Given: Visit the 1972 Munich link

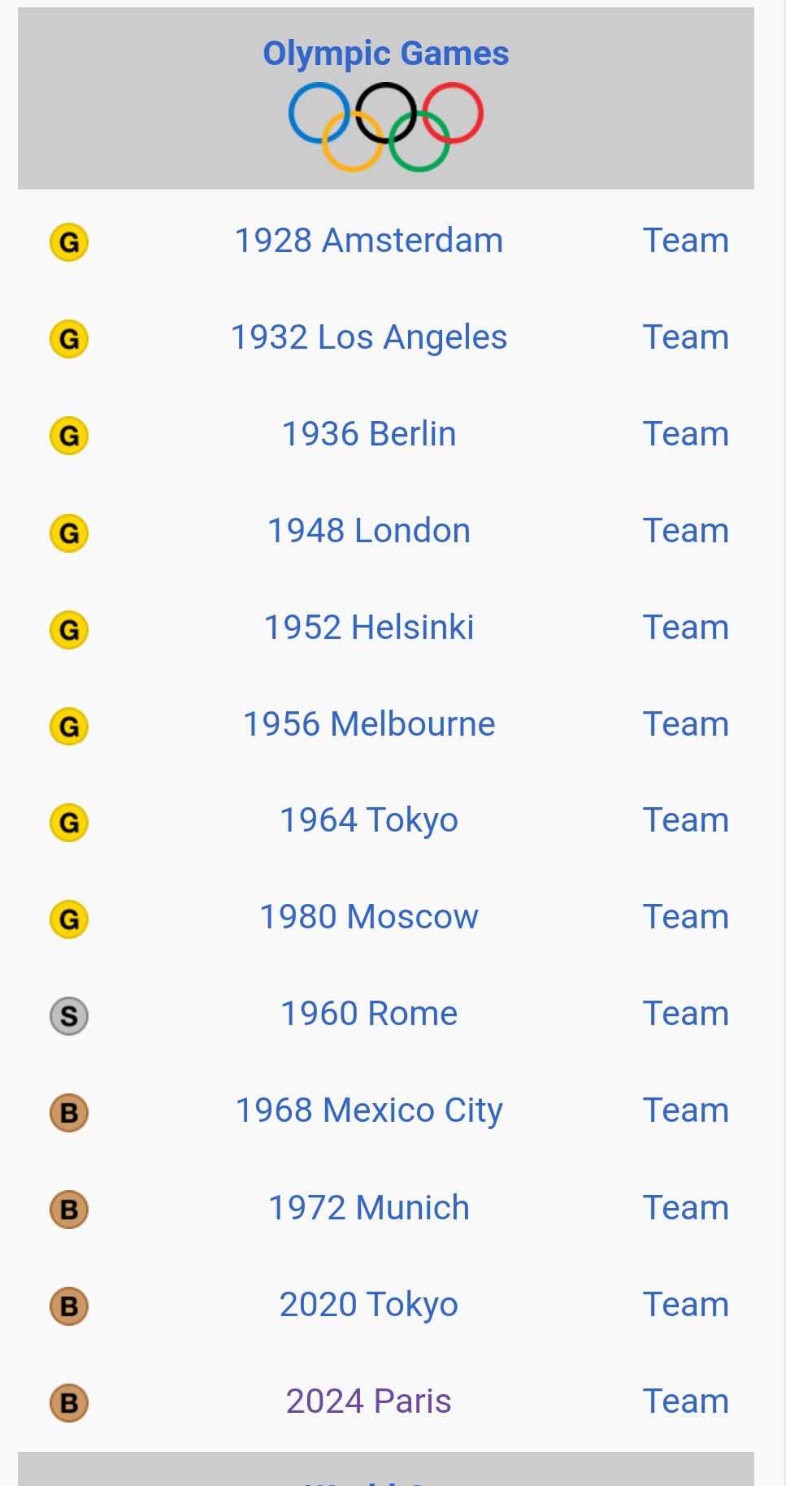Looking at the screenshot, I should click(369, 1208).
